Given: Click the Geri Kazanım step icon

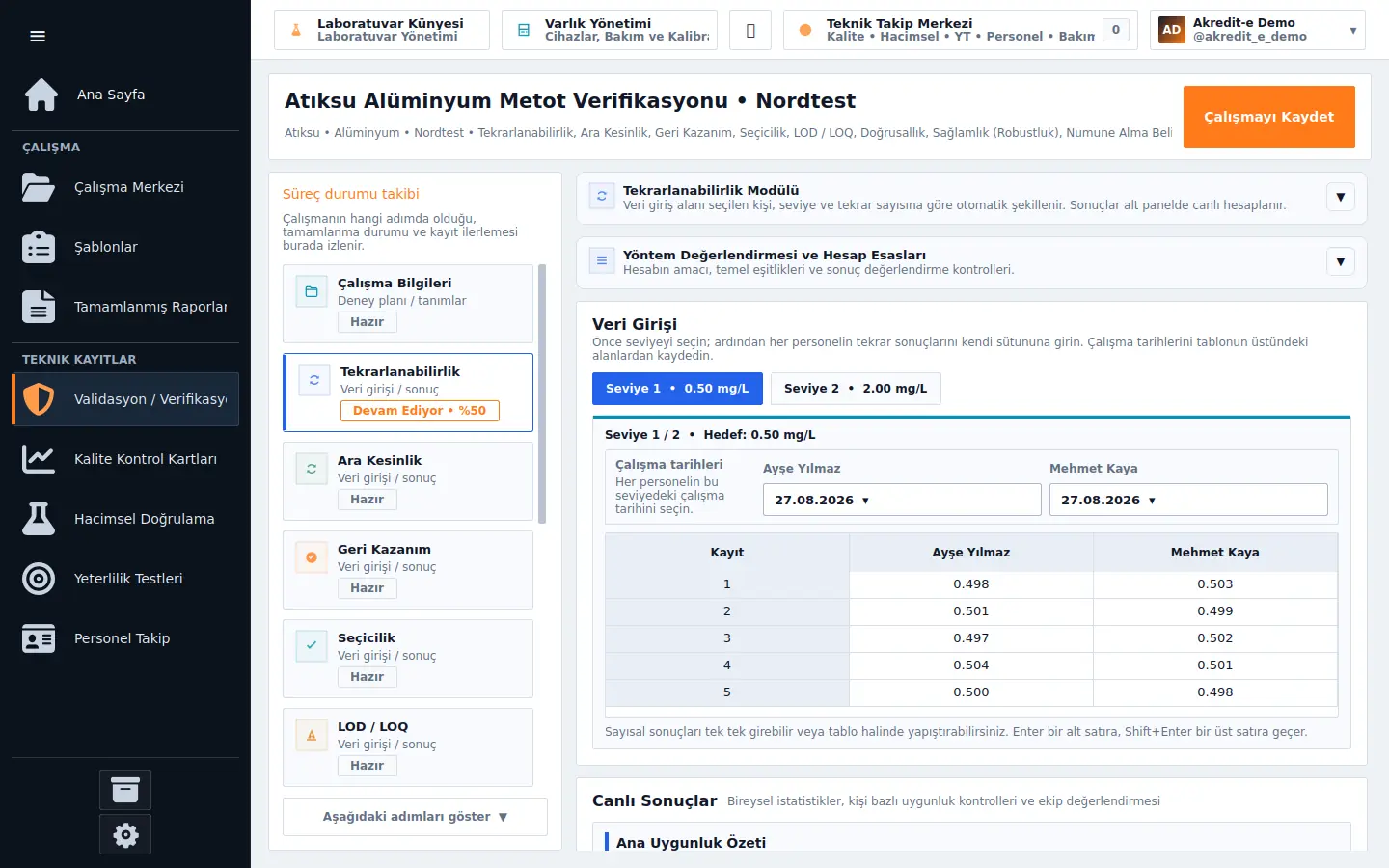Looking at the screenshot, I should (x=312, y=557).
